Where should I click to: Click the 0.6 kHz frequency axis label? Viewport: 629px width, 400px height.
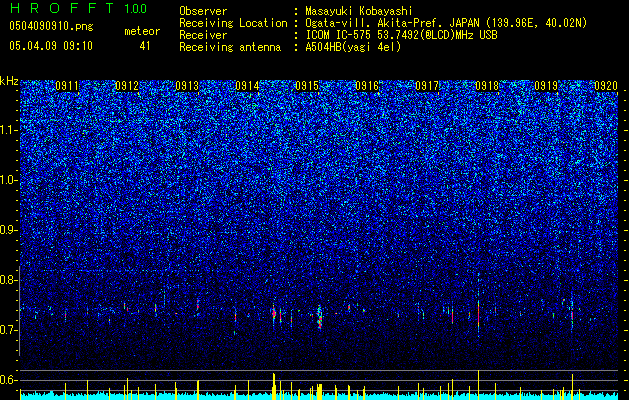coord(9,380)
